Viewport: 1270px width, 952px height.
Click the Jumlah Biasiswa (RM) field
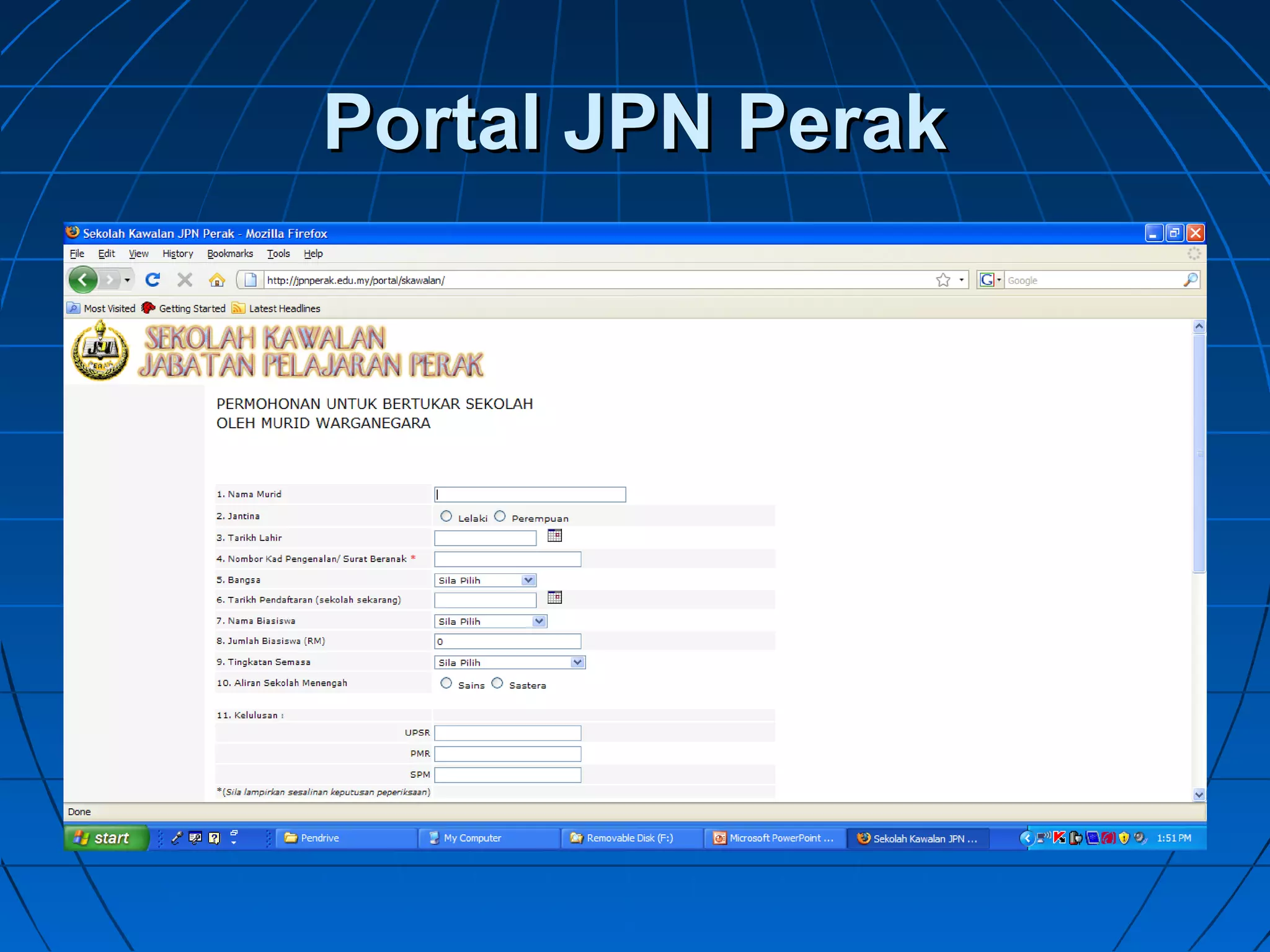pyautogui.click(x=508, y=641)
